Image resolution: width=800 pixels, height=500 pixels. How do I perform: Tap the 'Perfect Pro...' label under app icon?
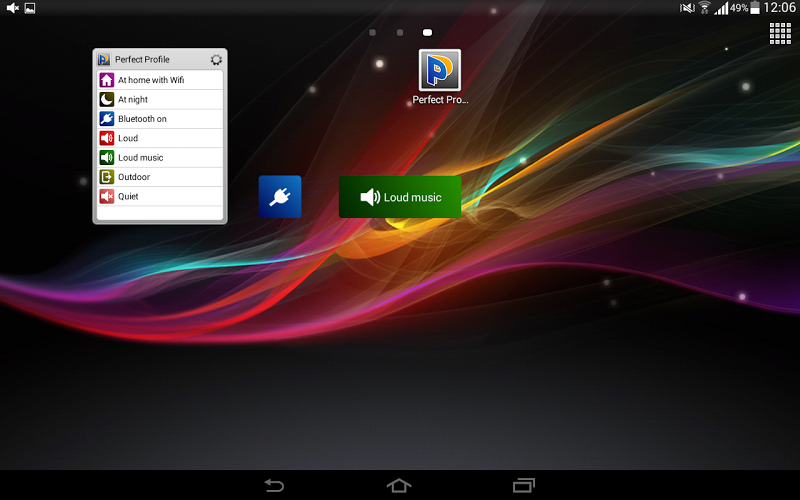[x=440, y=100]
